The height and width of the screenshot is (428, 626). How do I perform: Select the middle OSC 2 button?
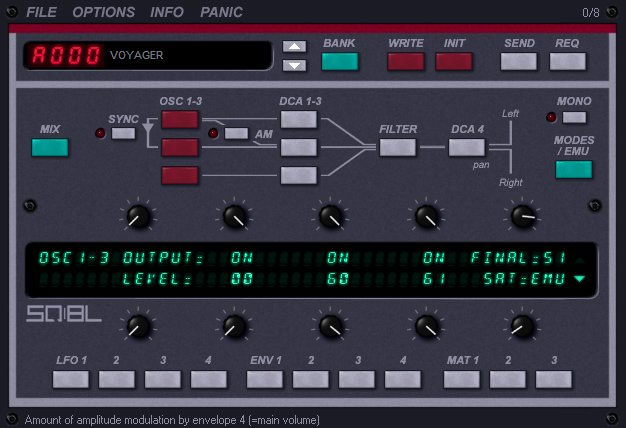click(x=180, y=147)
